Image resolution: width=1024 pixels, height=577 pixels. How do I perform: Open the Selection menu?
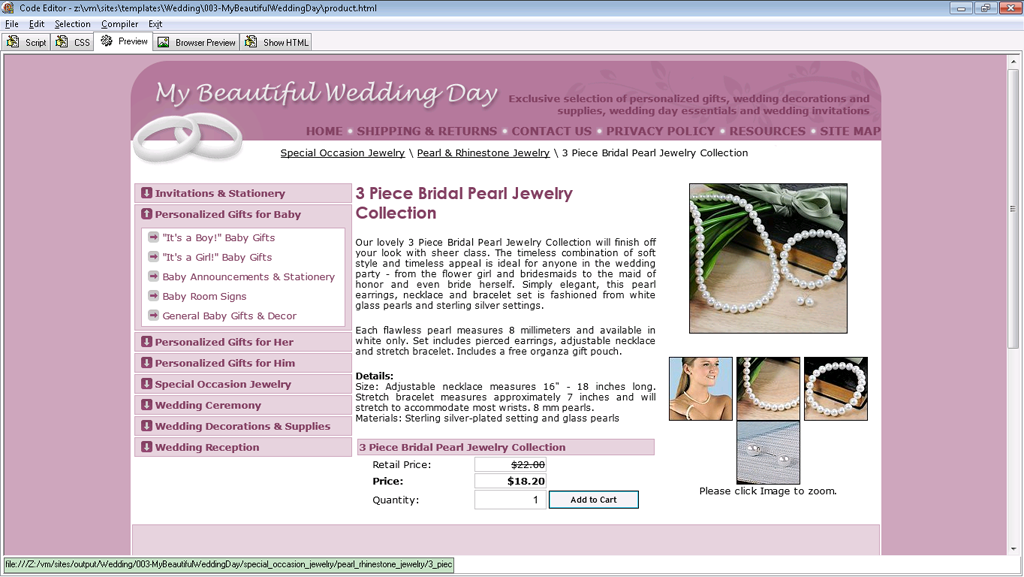[x=72, y=24]
